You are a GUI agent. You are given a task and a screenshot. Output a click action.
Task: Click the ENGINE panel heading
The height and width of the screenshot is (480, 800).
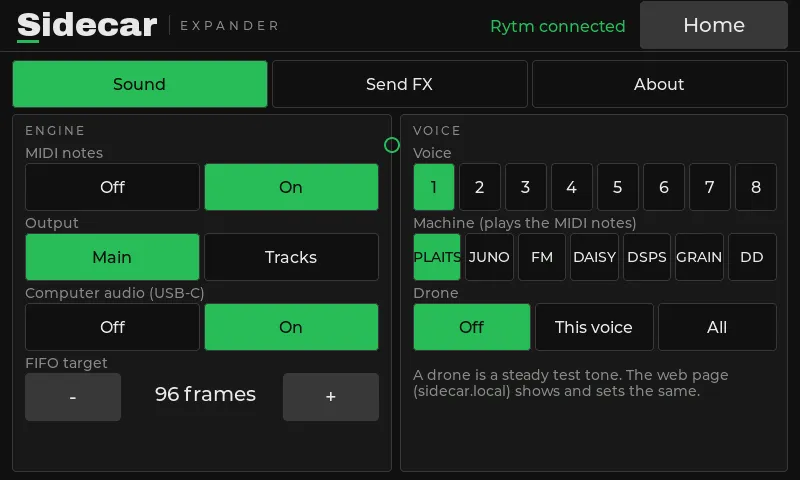click(55, 131)
